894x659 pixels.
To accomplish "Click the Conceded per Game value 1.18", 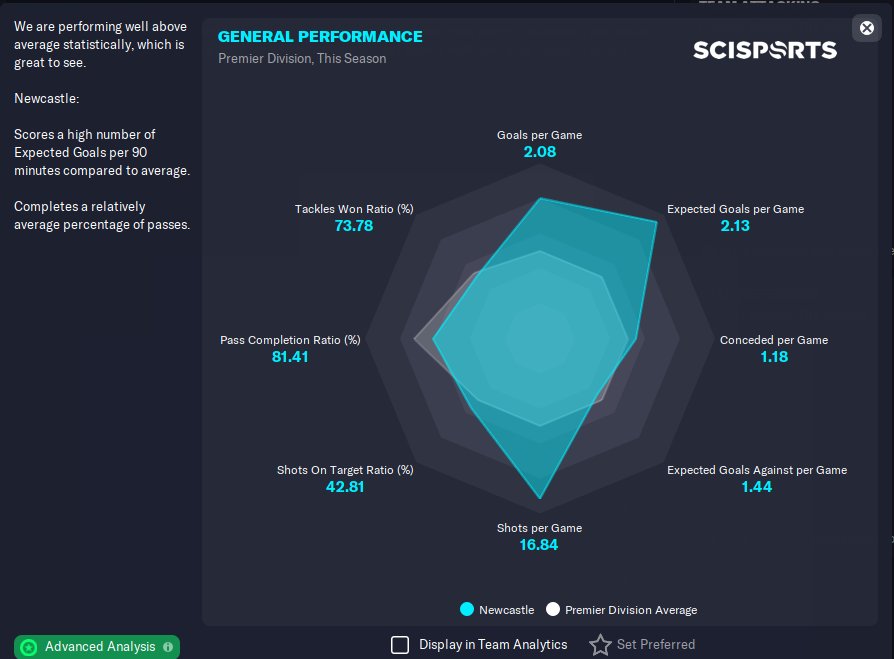I will coord(774,357).
